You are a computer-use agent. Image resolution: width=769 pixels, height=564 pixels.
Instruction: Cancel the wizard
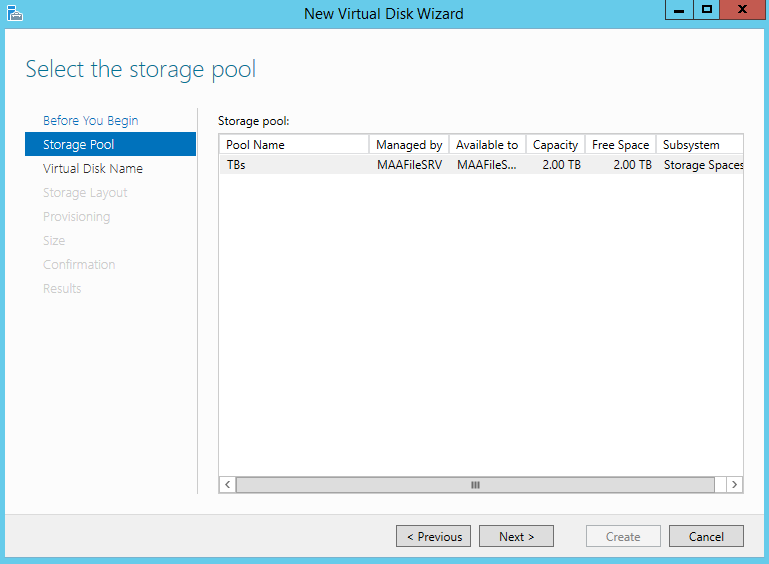pos(706,537)
